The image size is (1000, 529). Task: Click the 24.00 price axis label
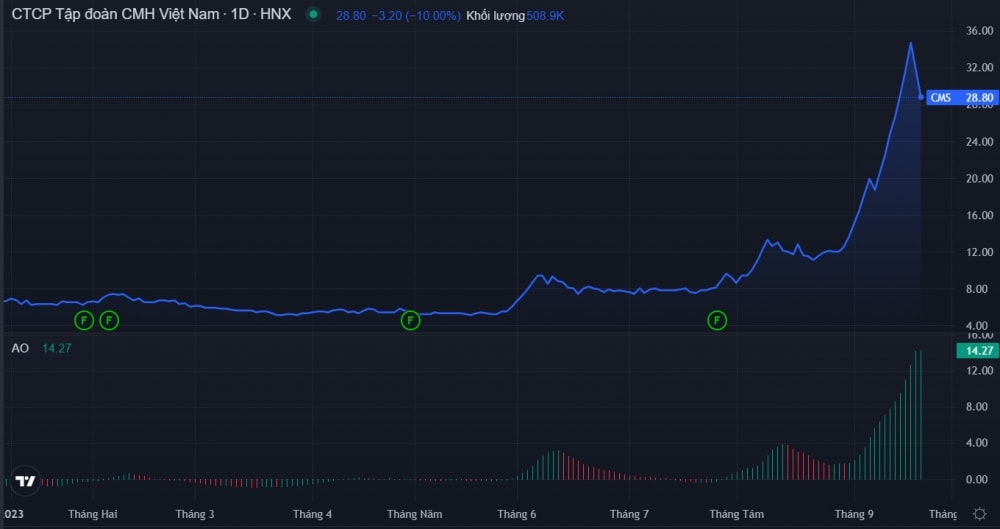point(979,142)
